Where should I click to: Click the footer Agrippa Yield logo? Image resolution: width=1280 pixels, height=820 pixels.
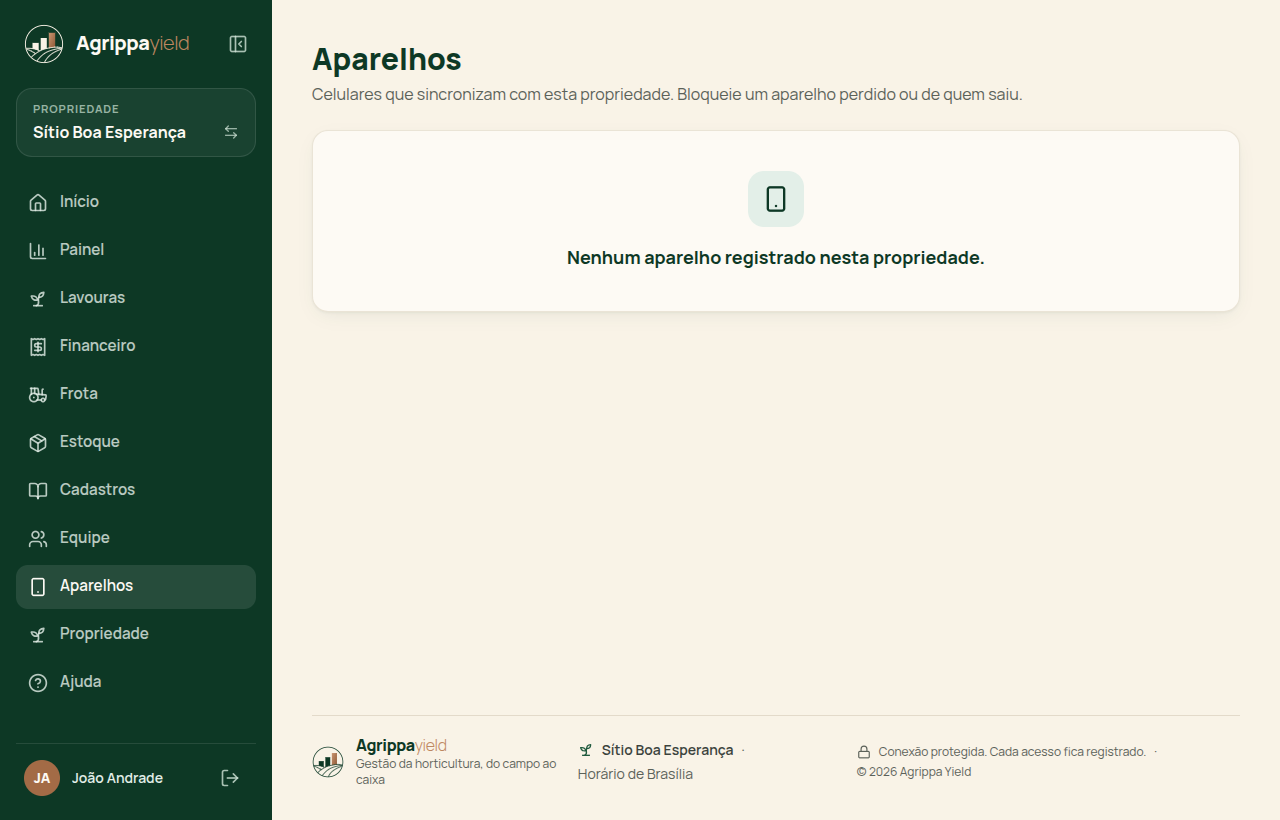[328, 762]
